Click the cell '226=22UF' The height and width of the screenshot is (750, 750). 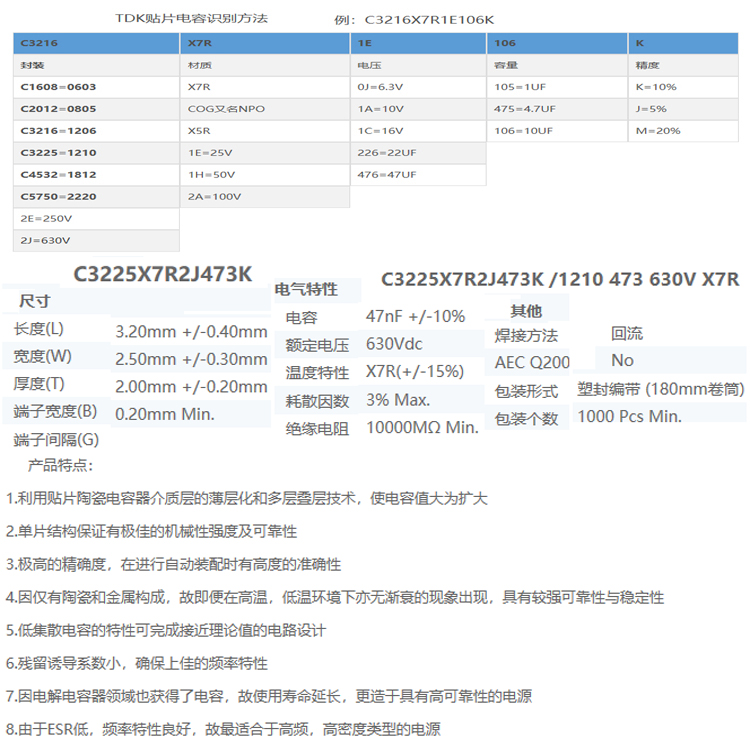tap(418, 153)
